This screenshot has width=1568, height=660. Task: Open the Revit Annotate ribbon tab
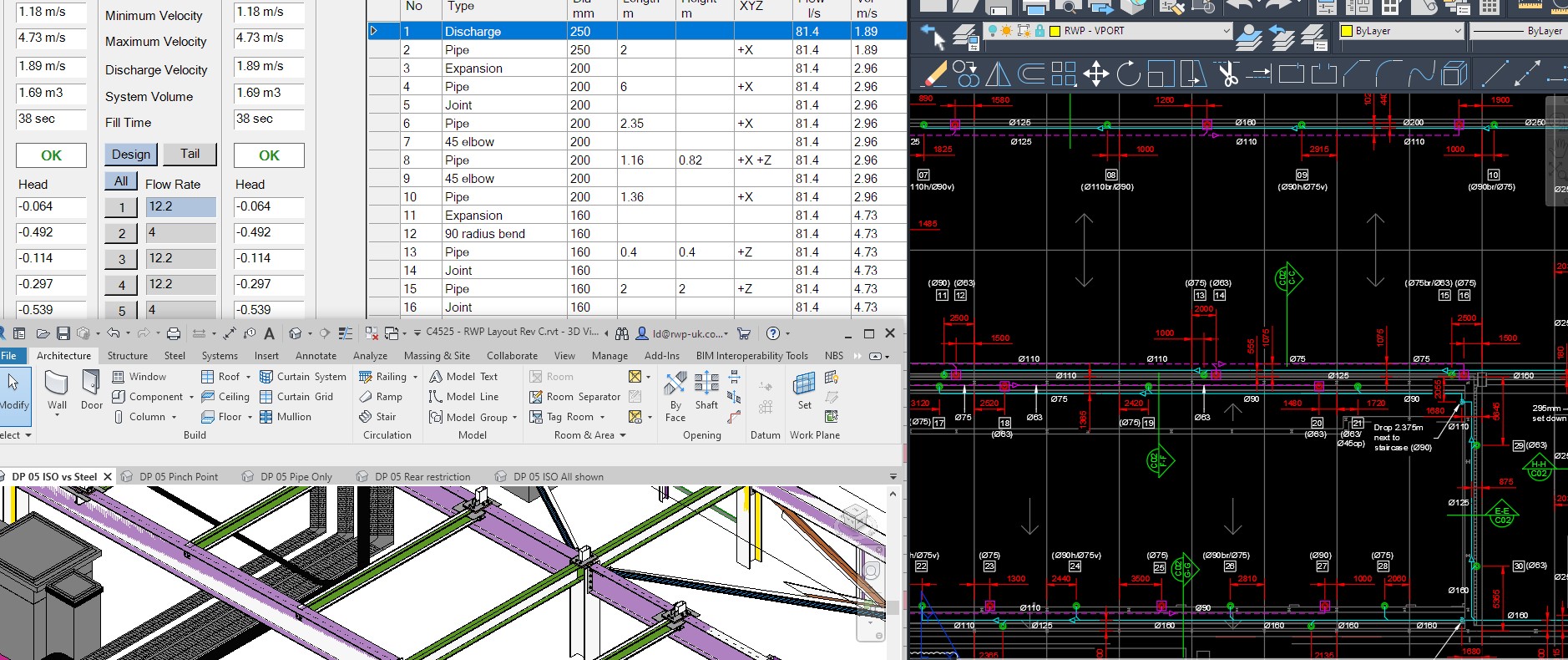(316, 355)
